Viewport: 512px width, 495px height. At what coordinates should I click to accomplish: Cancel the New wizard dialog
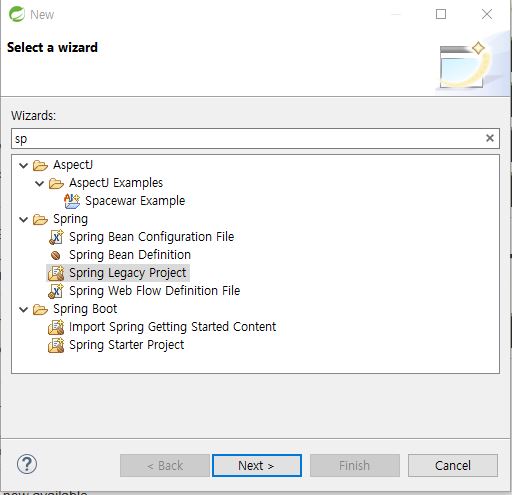[453, 465]
